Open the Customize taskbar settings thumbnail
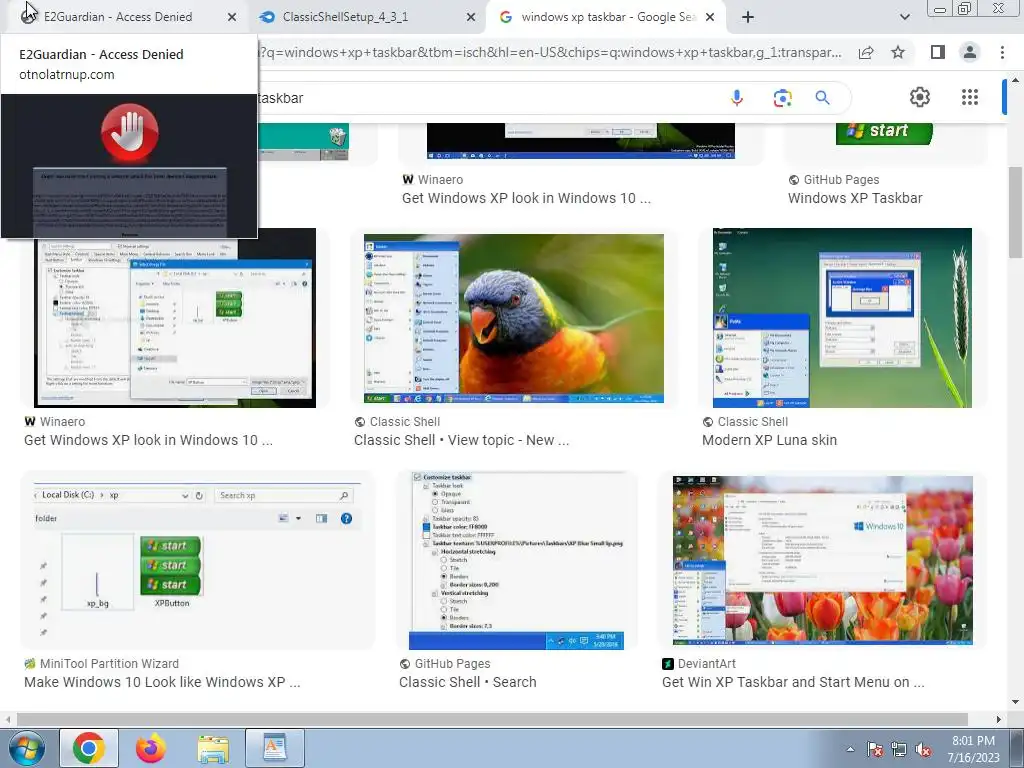The image size is (1024, 768). (516, 561)
